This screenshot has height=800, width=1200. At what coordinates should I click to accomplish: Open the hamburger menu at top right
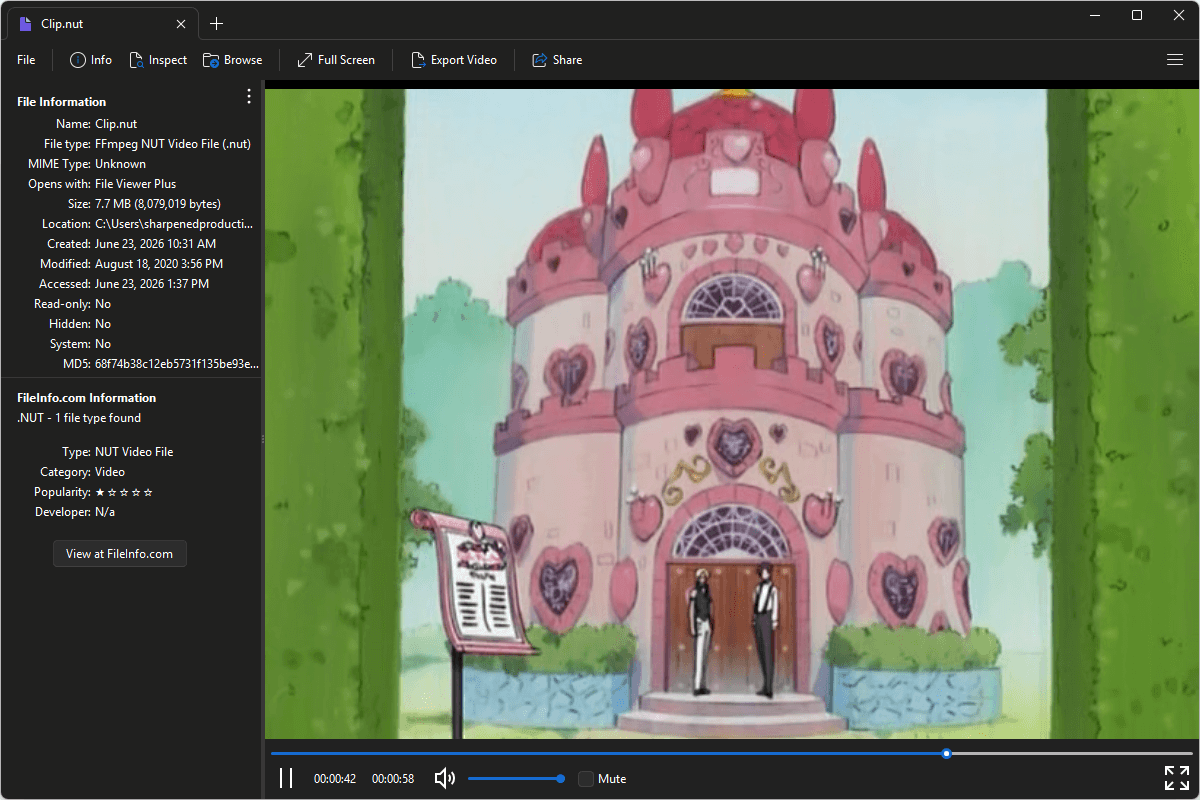click(x=1175, y=60)
